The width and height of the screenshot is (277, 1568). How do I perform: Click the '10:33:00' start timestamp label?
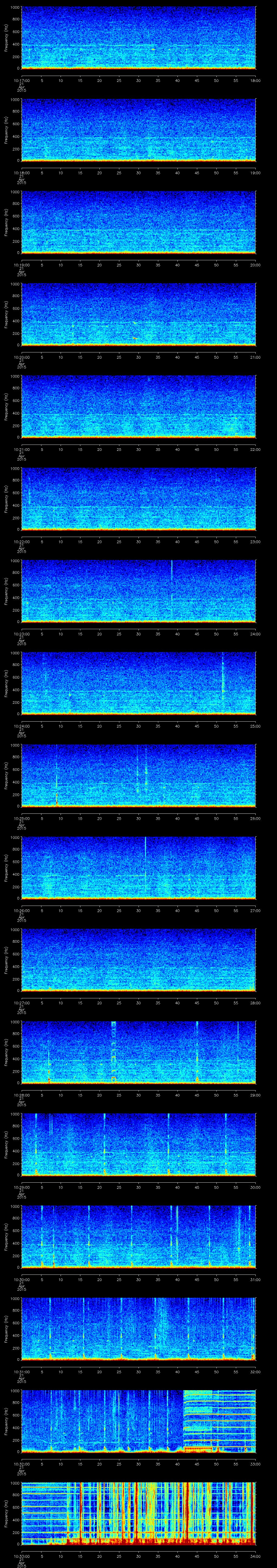click(x=21, y=1556)
